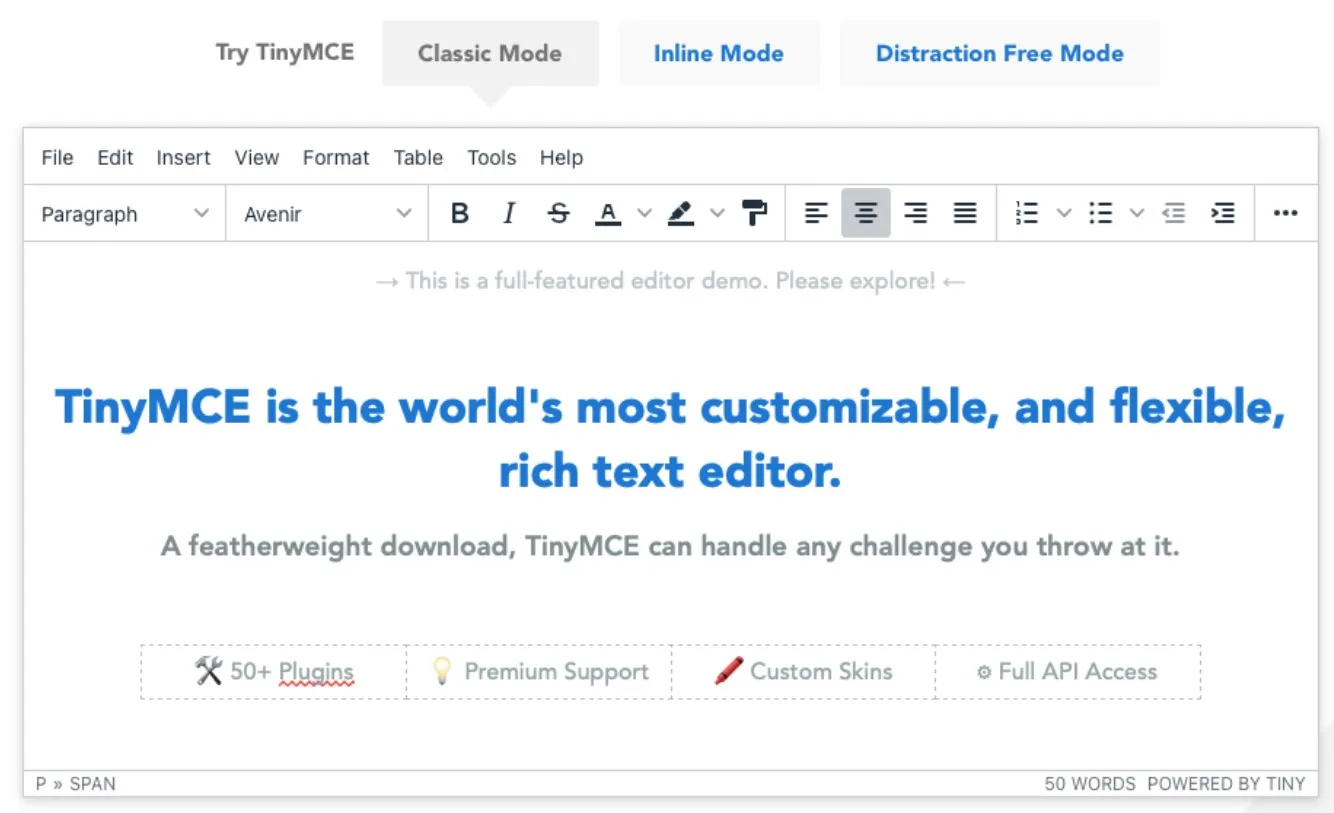
Task: Click the blue TinyMCE heading text
Action: 670,439
